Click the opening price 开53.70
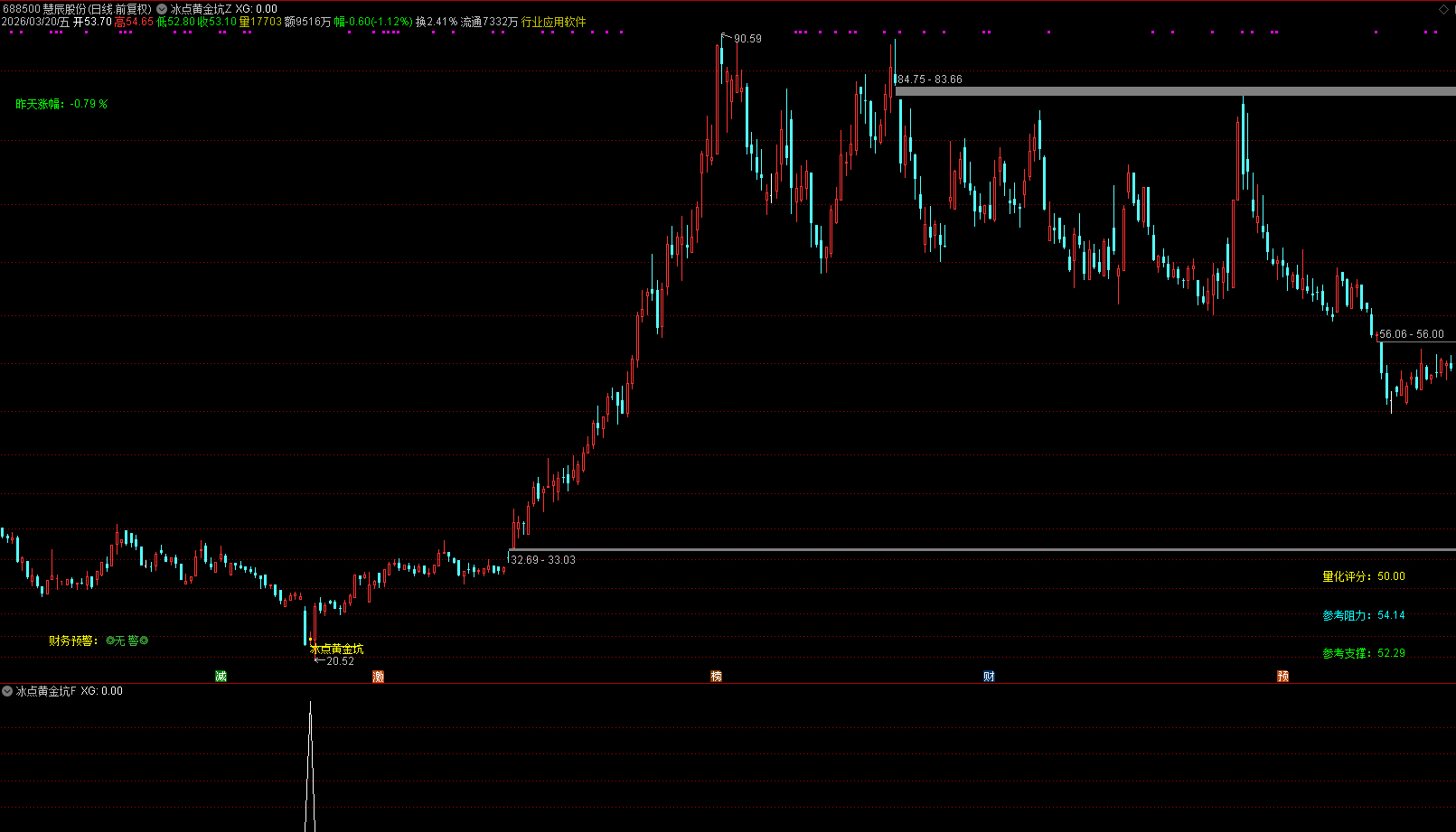Screen dimensions: 1456x832 [92, 22]
